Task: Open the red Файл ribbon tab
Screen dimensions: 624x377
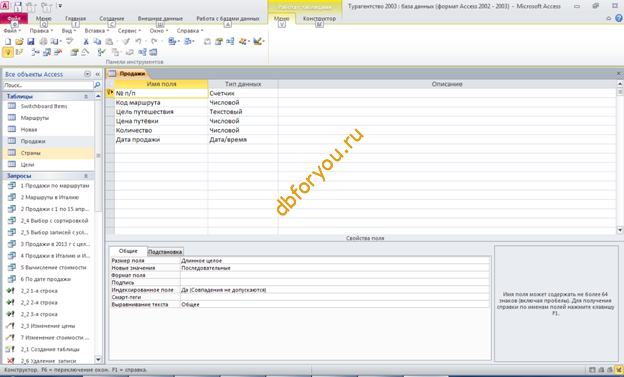Action: click(14, 18)
